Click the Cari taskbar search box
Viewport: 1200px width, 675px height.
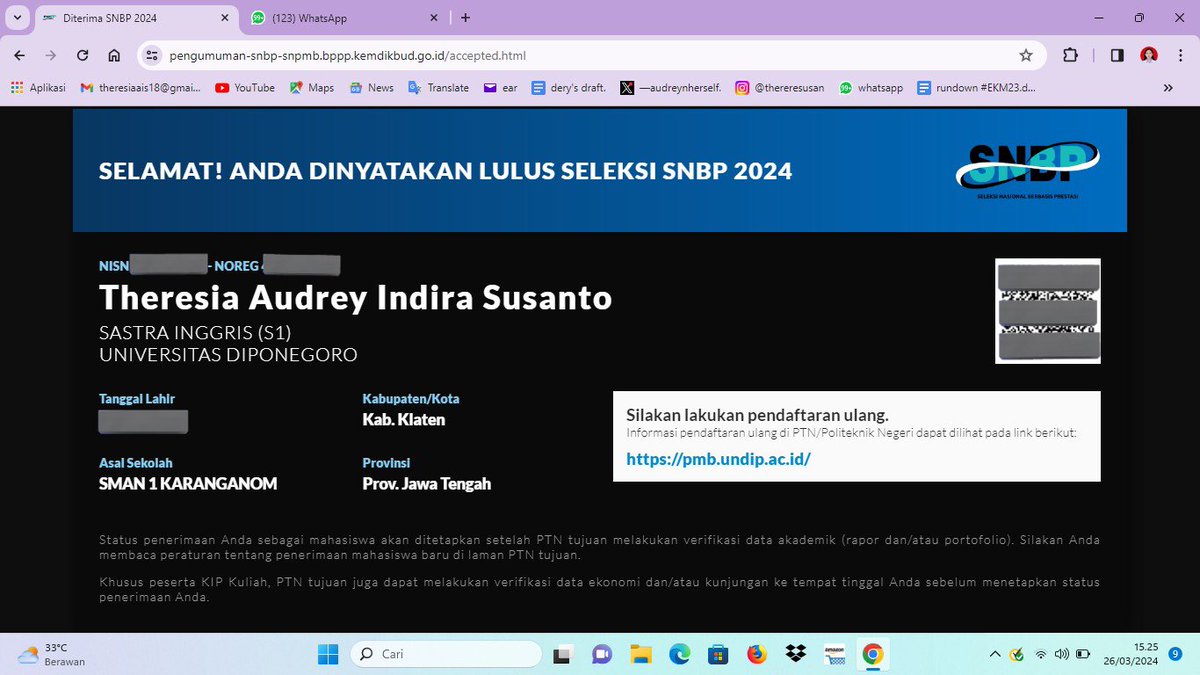tap(446, 655)
